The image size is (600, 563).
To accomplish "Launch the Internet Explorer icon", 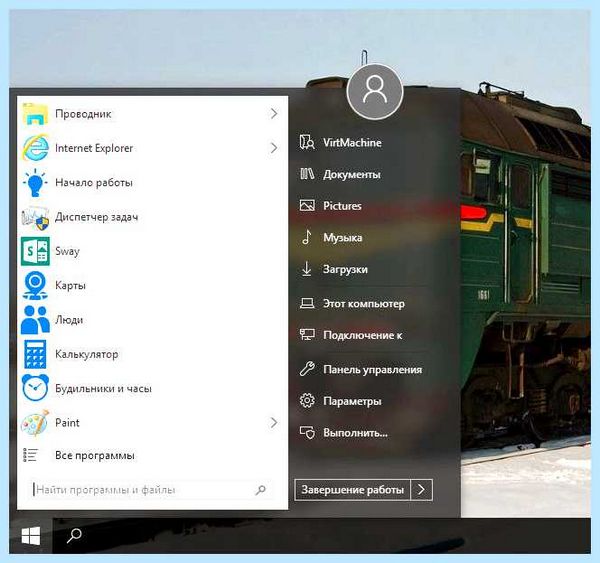I will pyautogui.click(x=35, y=148).
